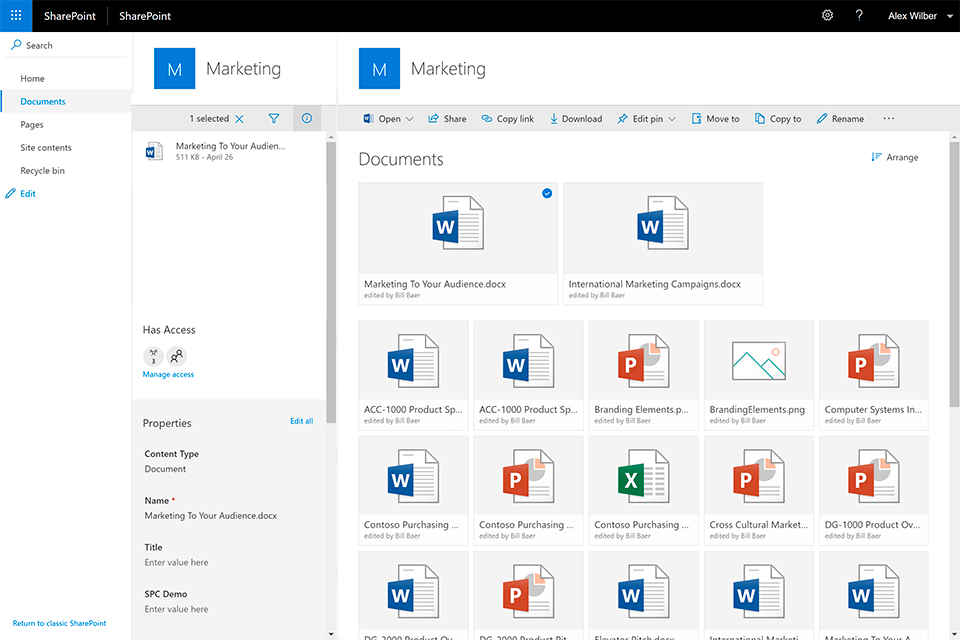Image resolution: width=960 pixels, height=640 pixels.
Task: Expand the Edit pin dropdown arrow
Action: click(672, 119)
